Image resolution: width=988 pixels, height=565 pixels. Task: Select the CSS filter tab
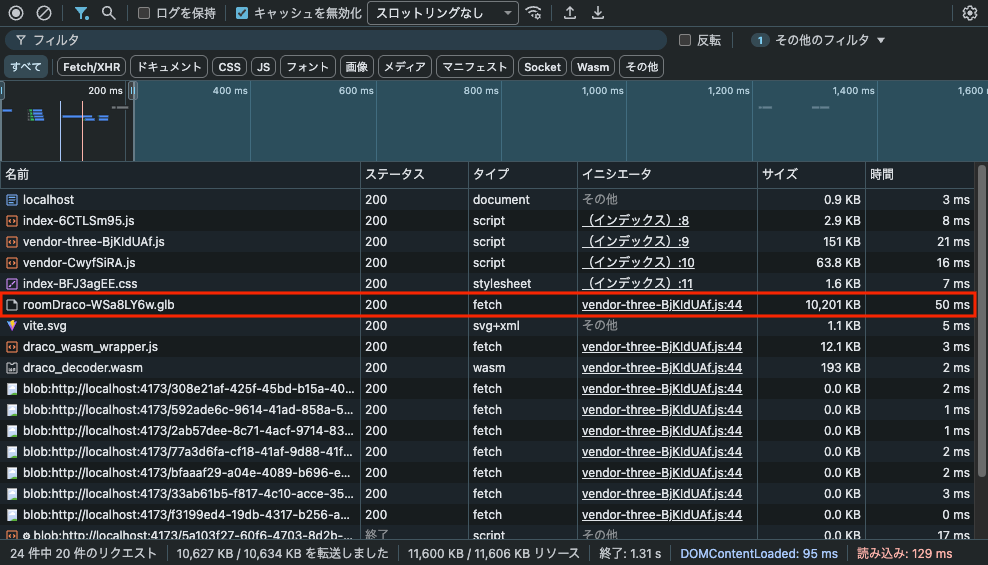230,67
